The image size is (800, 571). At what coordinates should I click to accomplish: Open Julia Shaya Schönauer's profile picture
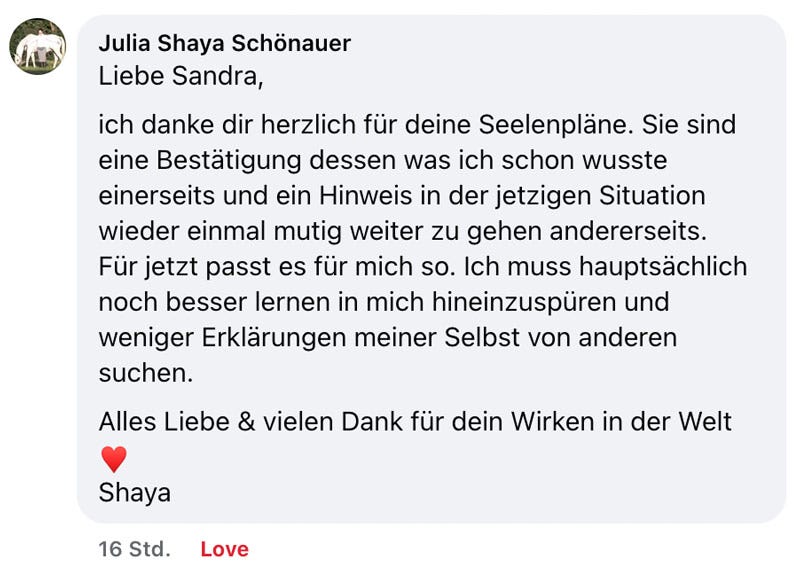click(37, 46)
